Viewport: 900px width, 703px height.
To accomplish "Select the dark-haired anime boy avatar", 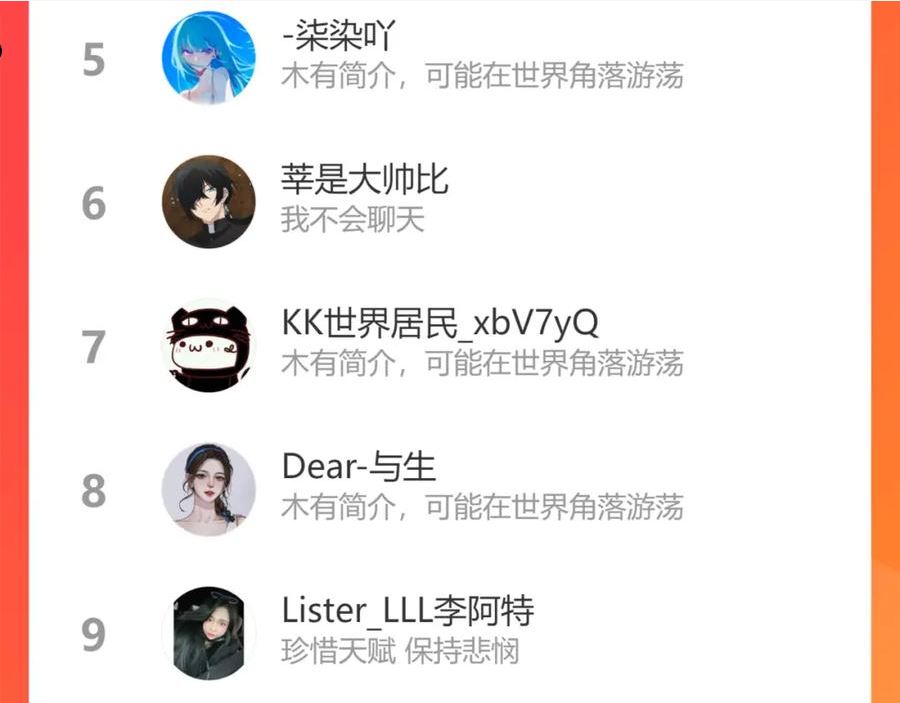I will pyautogui.click(x=208, y=201).
